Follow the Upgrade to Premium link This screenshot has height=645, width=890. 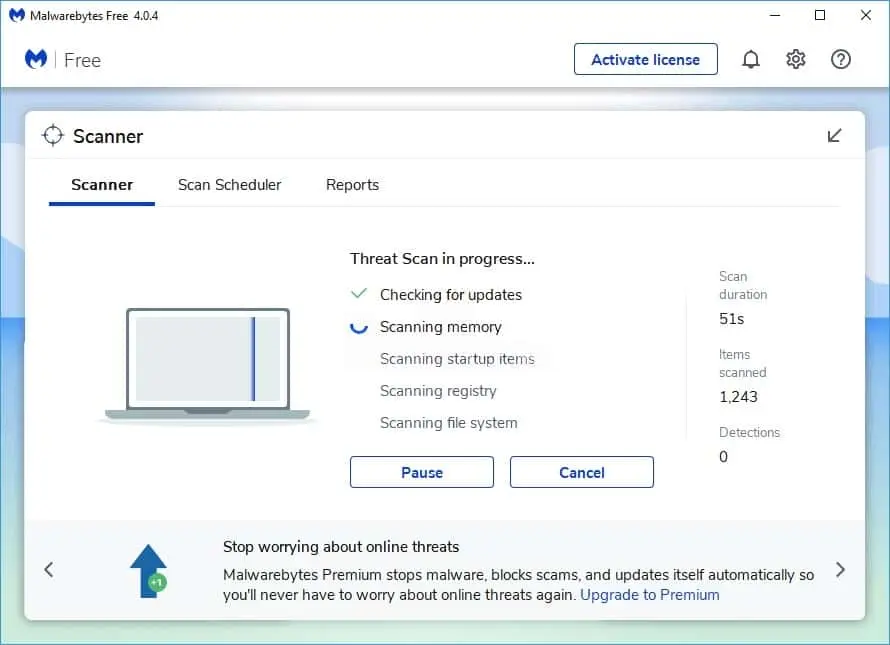coord(649,595)
